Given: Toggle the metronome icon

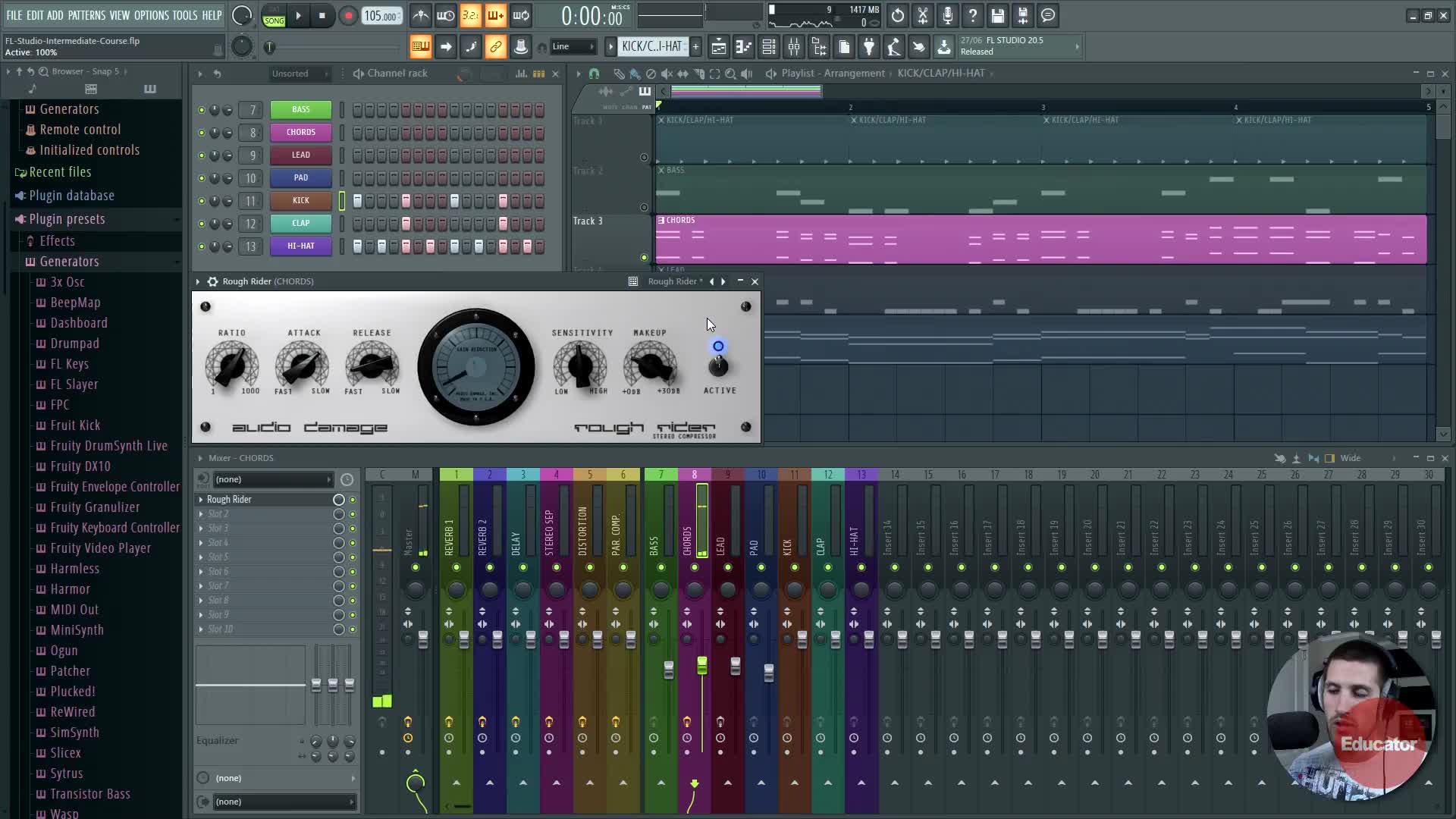Looking at the screenshot, I should [x=421, y=15].
